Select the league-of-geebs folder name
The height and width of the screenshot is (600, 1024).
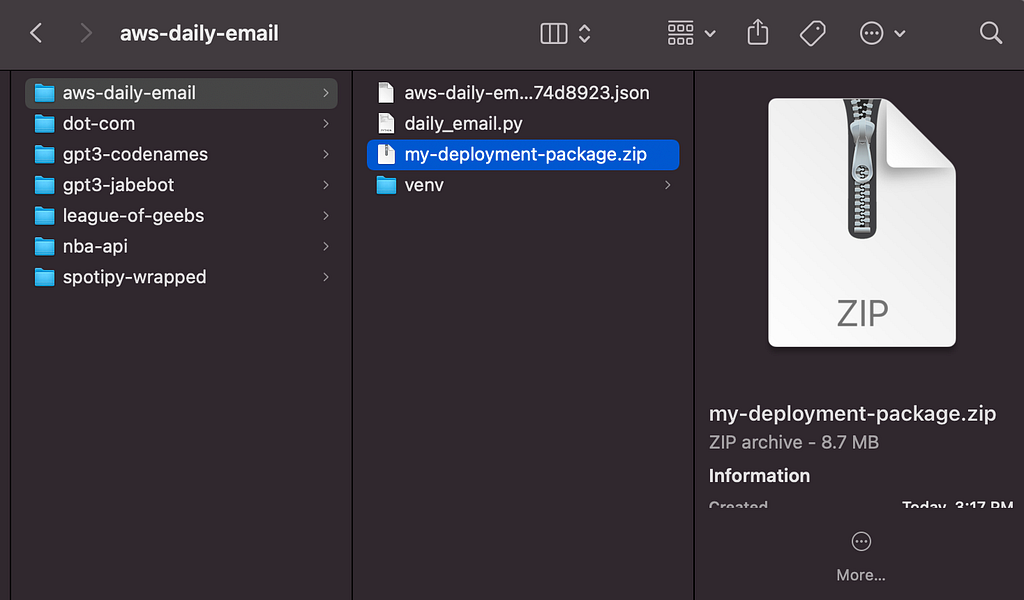(x=133, y=216)
